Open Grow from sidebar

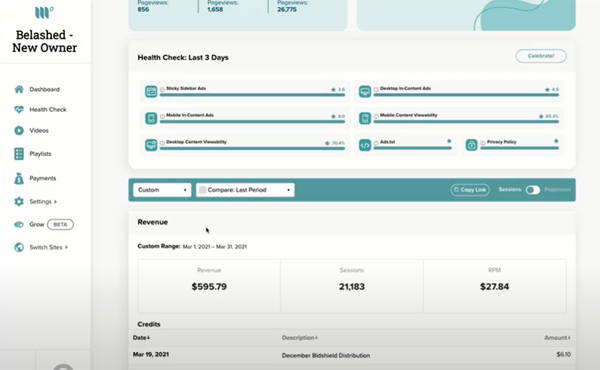(37, 224)
